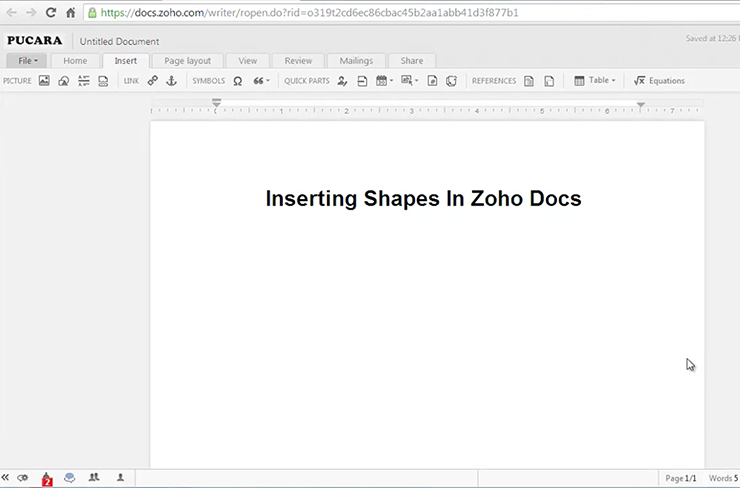740x488 pixels.
Task: Insert an anchor bookmark
Action: pos(170,81)
